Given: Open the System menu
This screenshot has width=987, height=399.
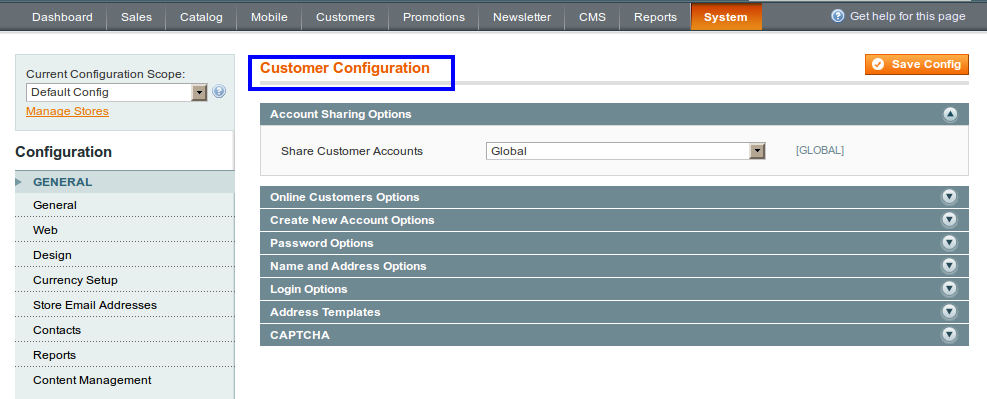Looking at the screenshot, I should click(726, 17).
